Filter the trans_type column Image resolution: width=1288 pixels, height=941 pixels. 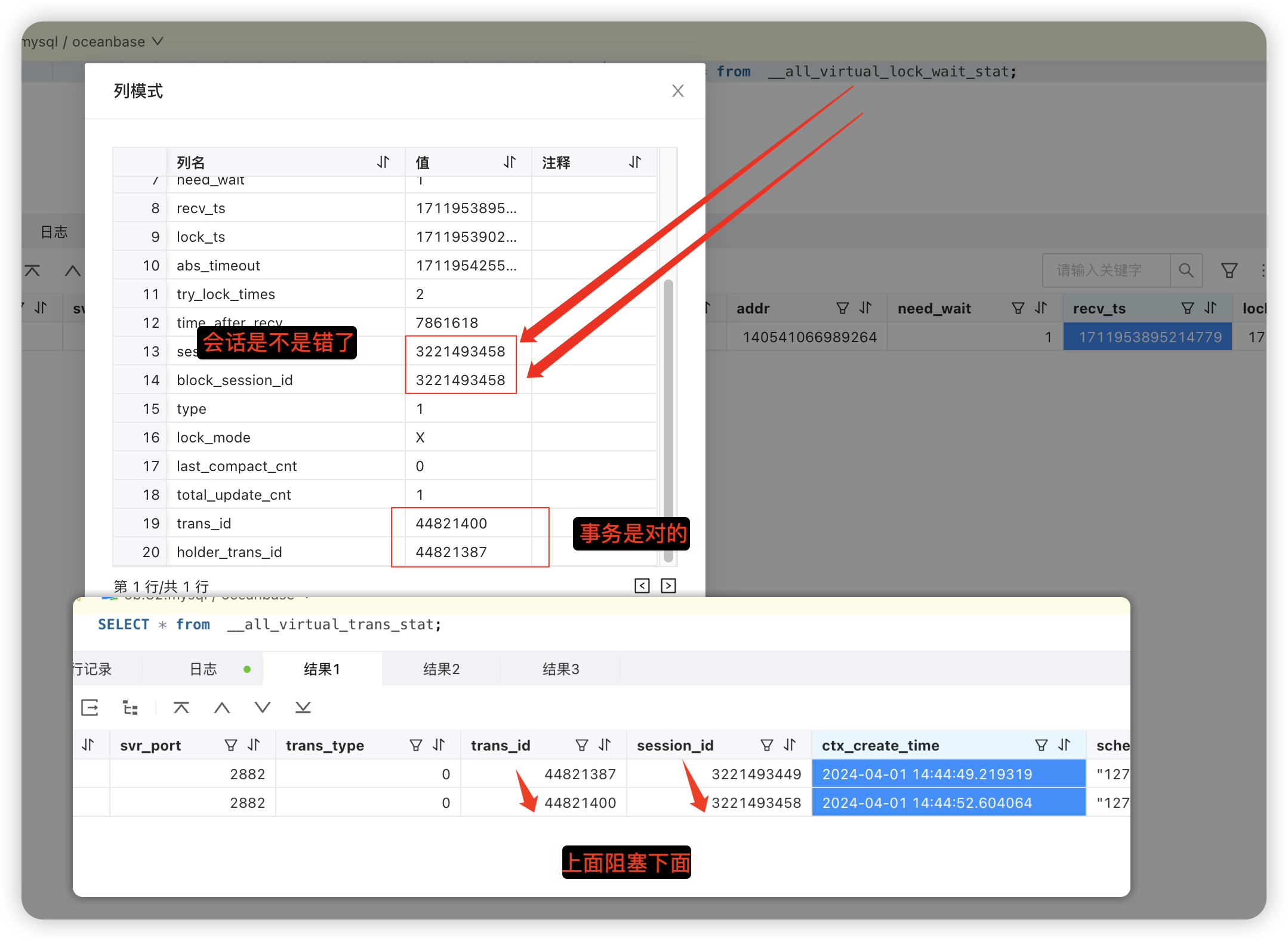(x=415, y=745)
